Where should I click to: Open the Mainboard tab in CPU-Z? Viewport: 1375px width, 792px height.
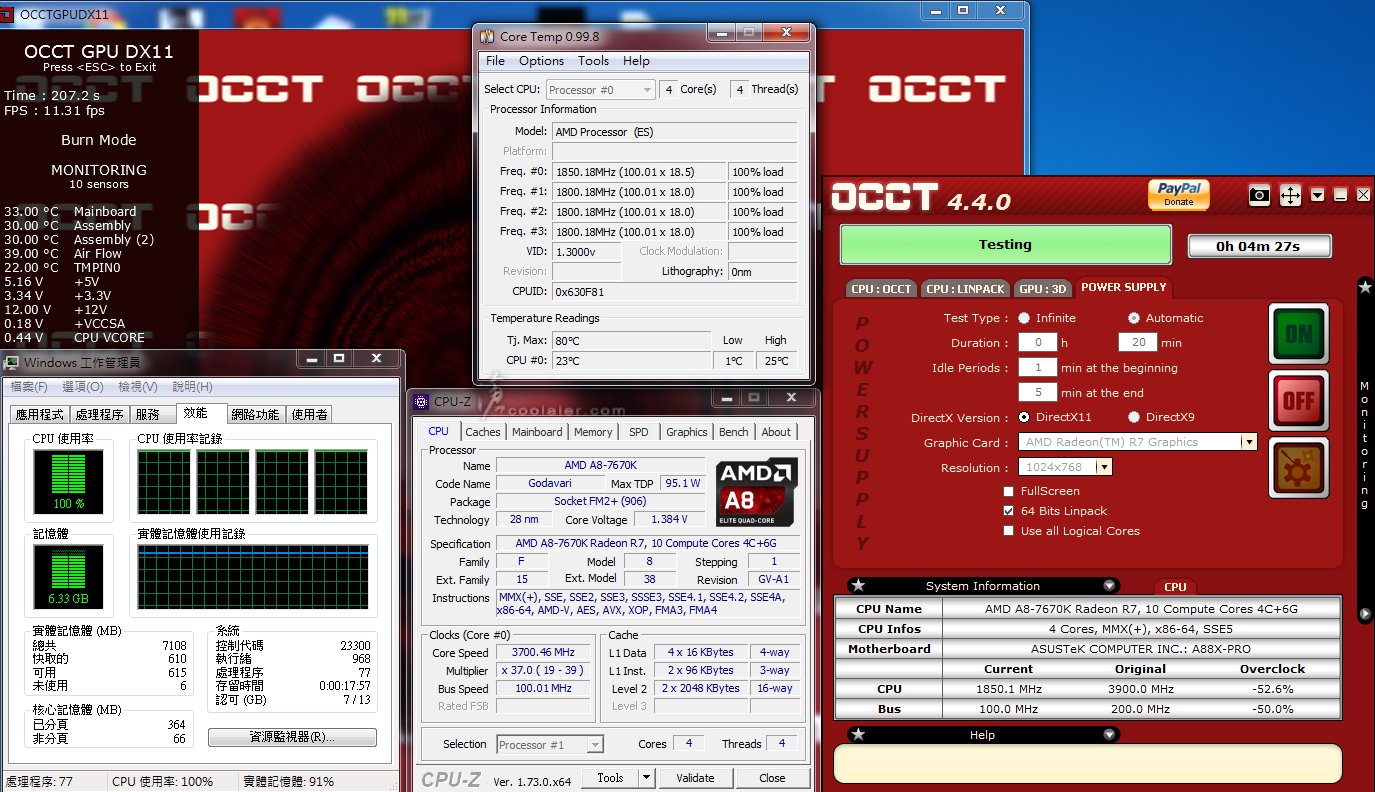(537, 432)
